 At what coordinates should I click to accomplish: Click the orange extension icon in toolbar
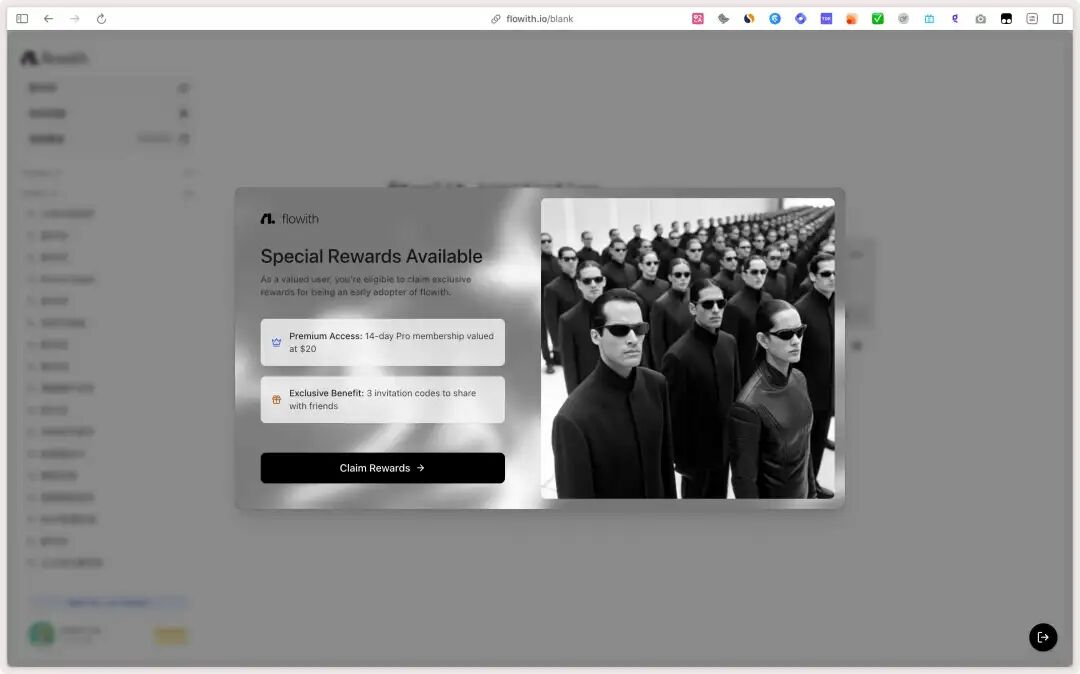pos(851,19)
